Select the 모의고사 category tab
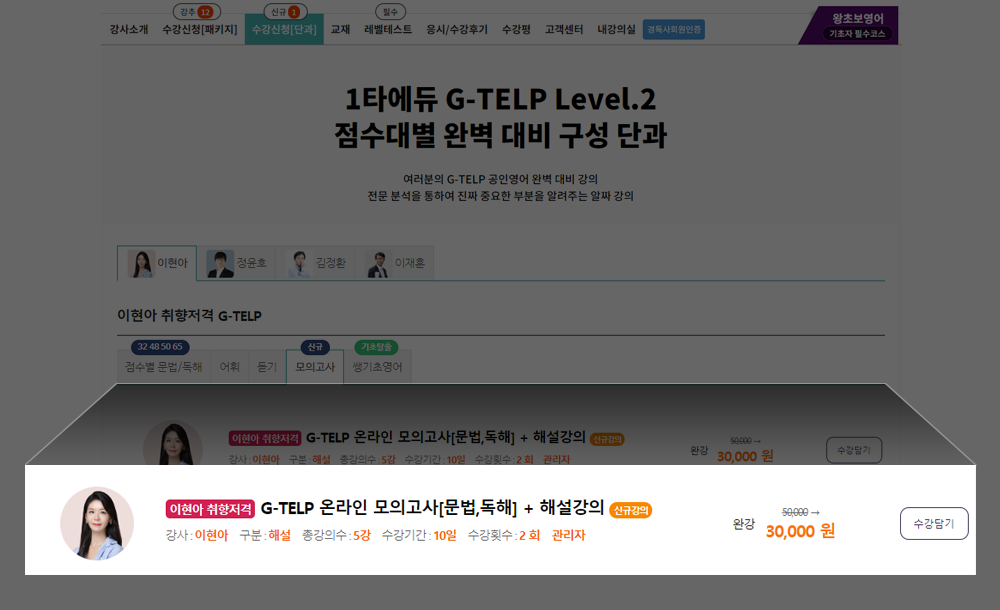This screenshot has width=1000, height=610. 315,367
